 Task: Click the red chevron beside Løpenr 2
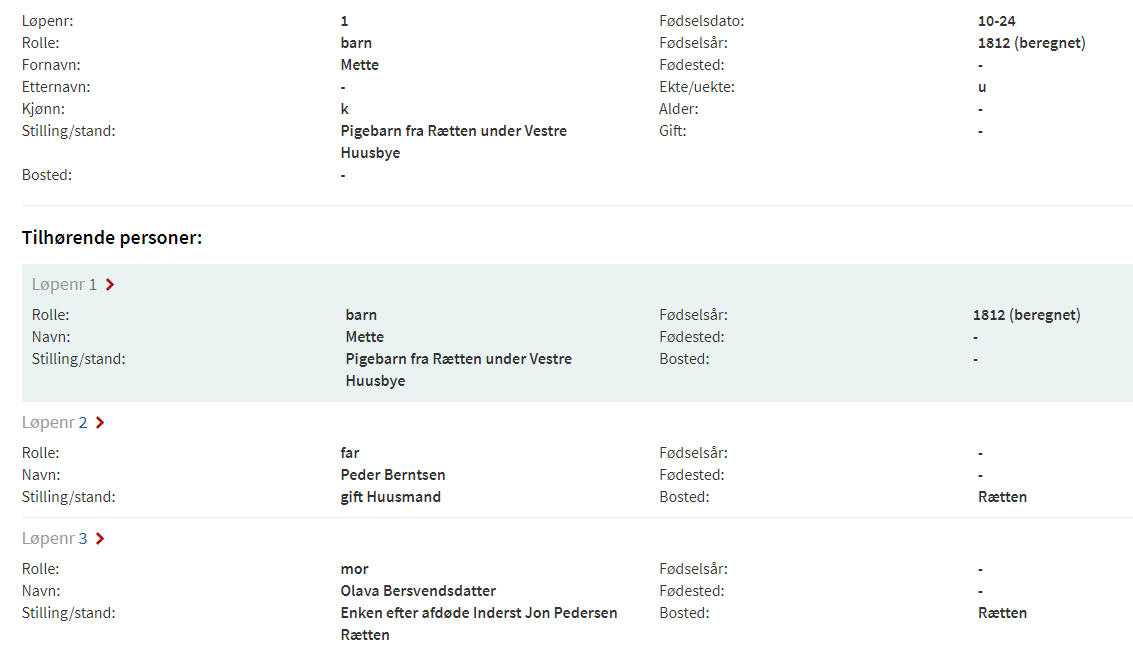coord(100,423)
